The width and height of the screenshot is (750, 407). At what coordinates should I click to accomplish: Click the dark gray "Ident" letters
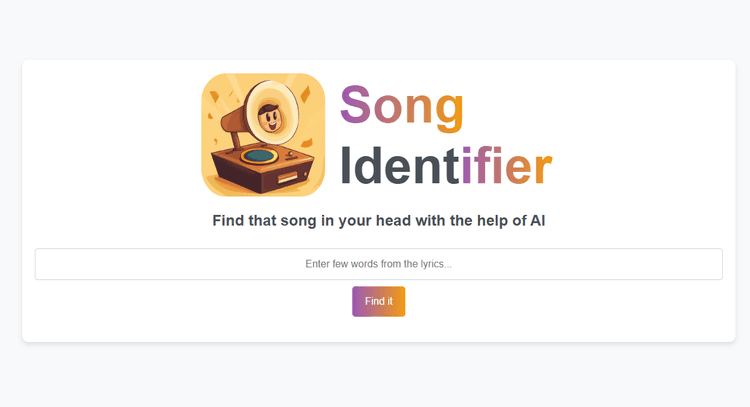(399, 166)
